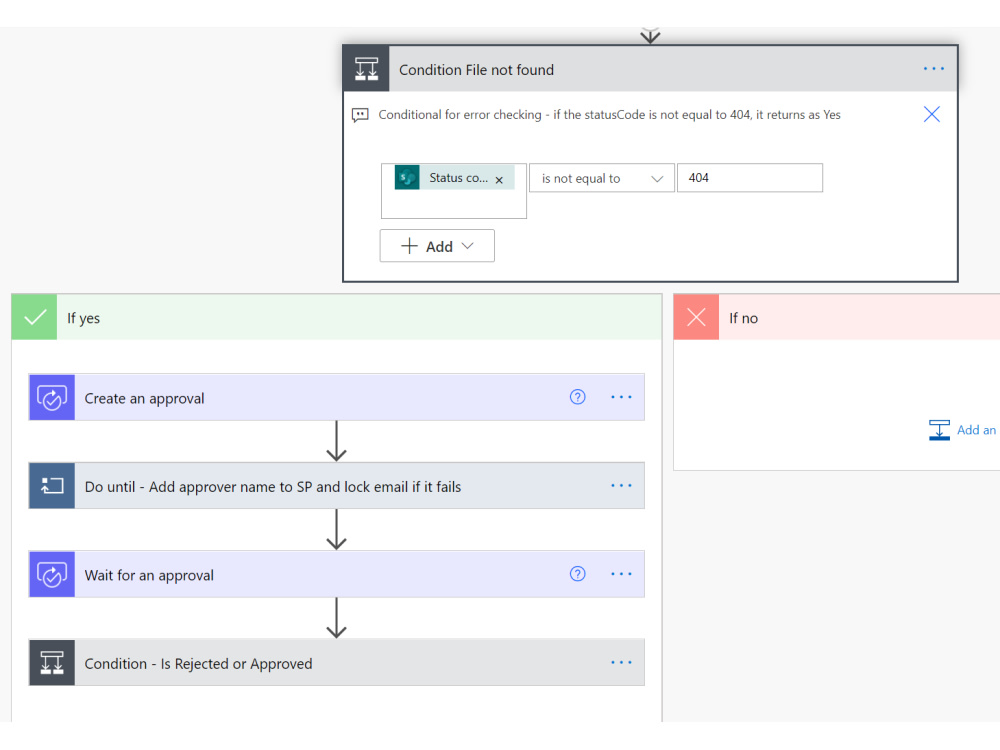Open the 'is not equal to' operator dropdown
This screenshot has width=1000, height=750.
pos(601,179)
